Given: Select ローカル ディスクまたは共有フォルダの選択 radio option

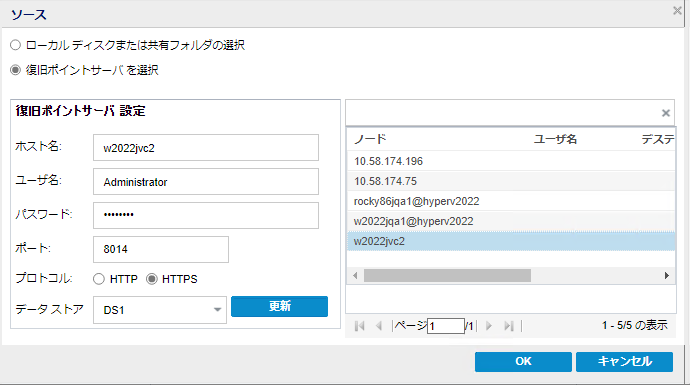Looking at the screenshot, I should [x=15, y=45].
